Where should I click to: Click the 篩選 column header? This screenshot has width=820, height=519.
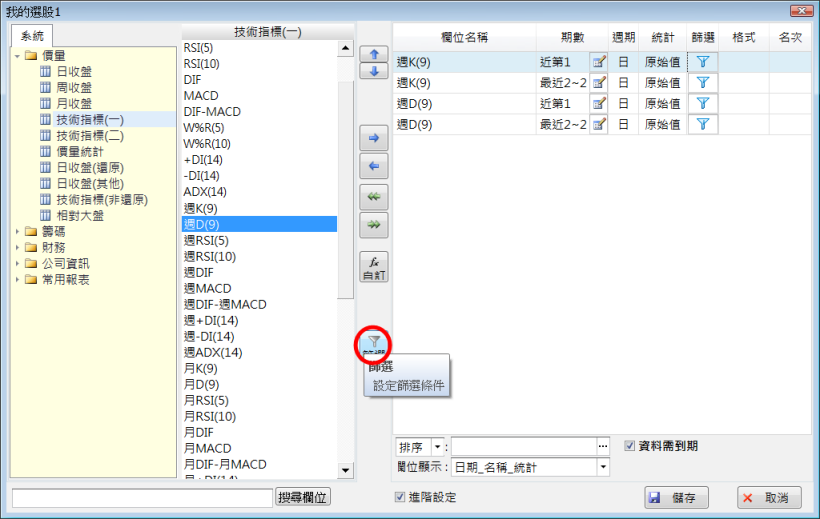point(703,37)
